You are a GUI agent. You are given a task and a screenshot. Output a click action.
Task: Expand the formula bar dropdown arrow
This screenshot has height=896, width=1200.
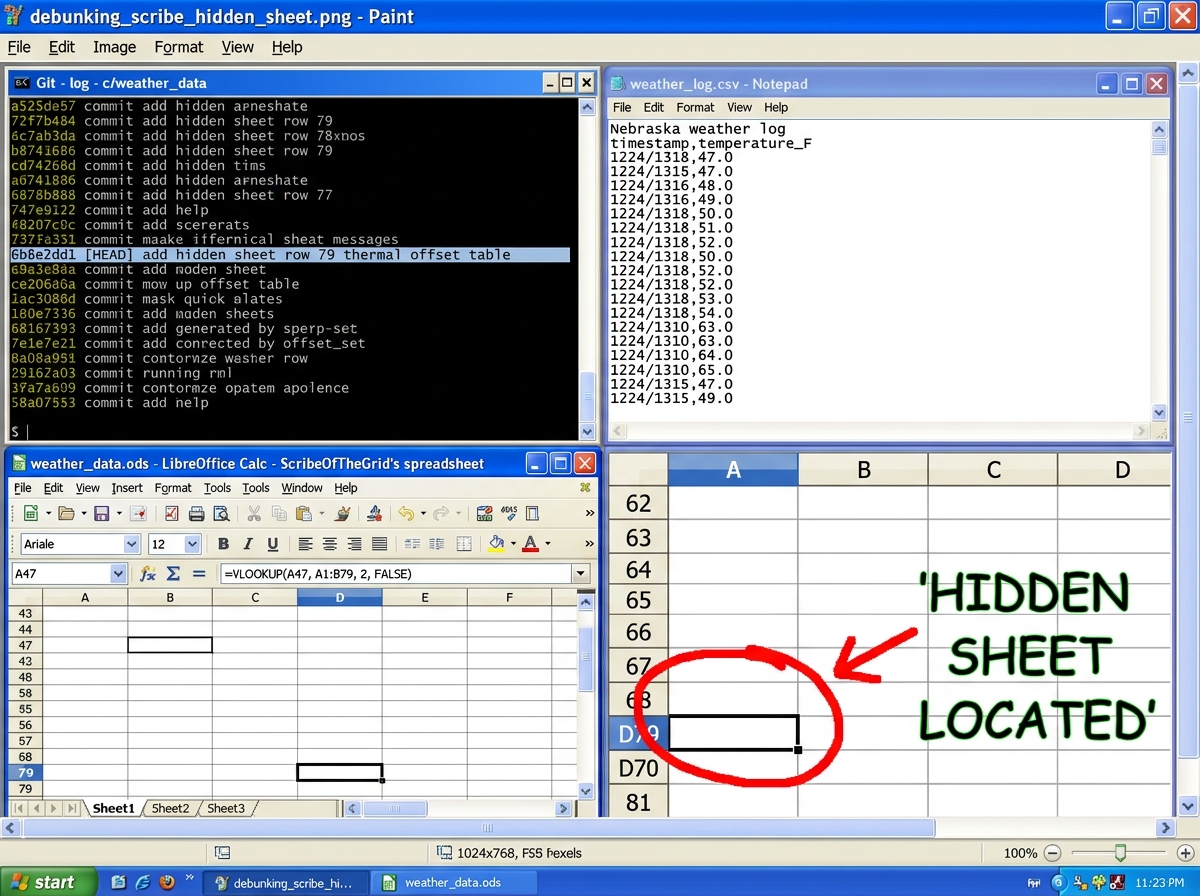[x=581, y=574]
